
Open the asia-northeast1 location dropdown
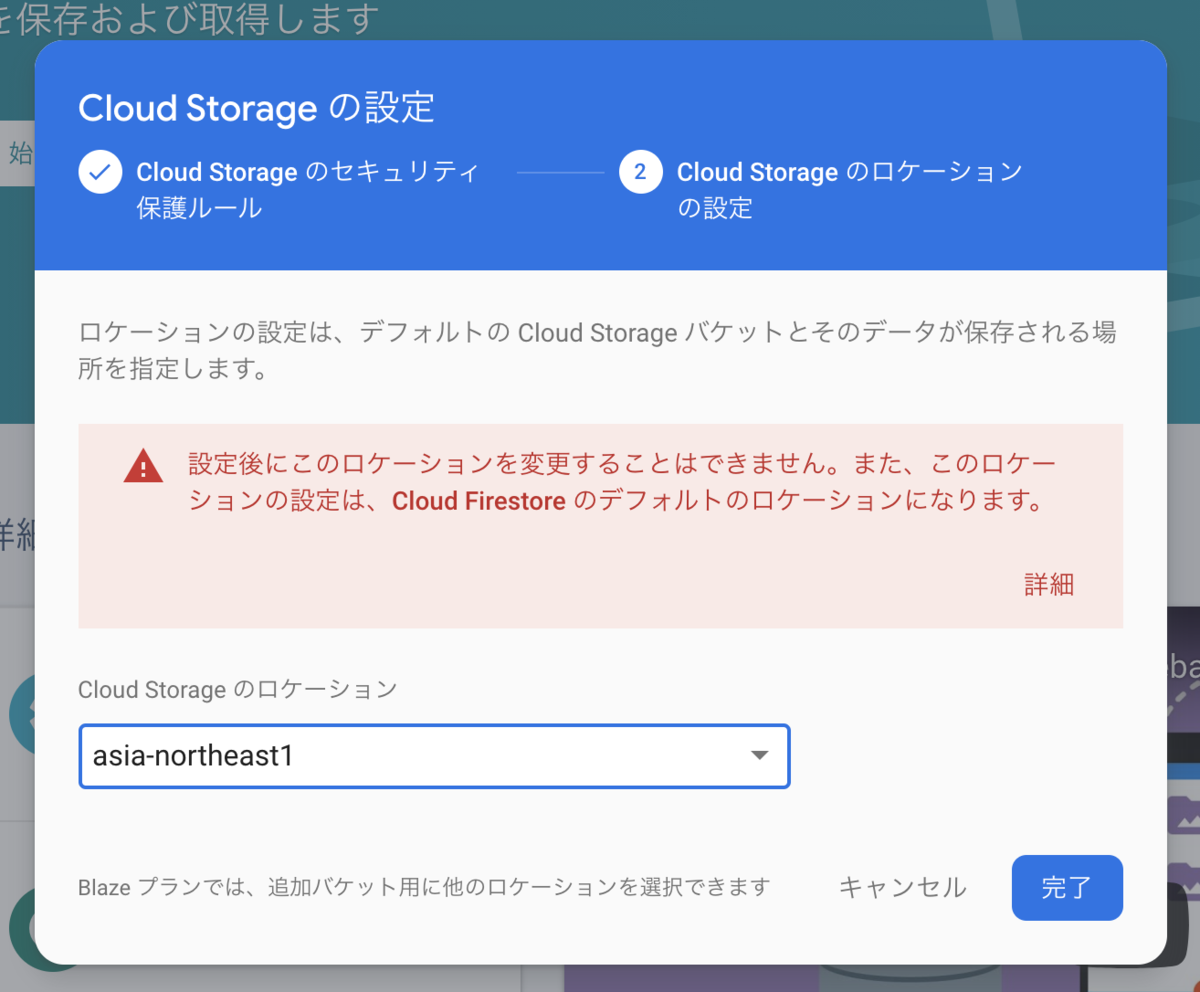pyautogui.click(x=434, y=756)
